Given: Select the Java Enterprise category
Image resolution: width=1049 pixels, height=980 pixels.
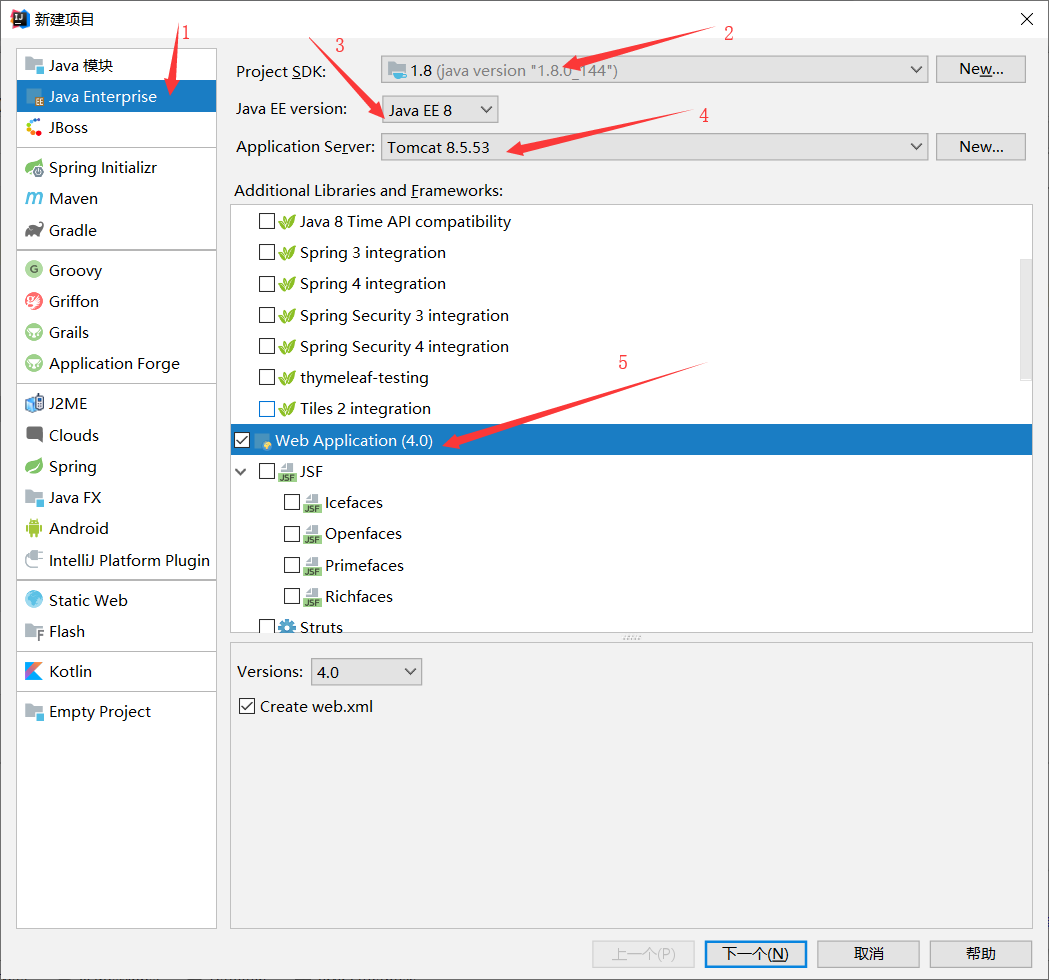Looking at the screenshot, I should coord(101,96).
